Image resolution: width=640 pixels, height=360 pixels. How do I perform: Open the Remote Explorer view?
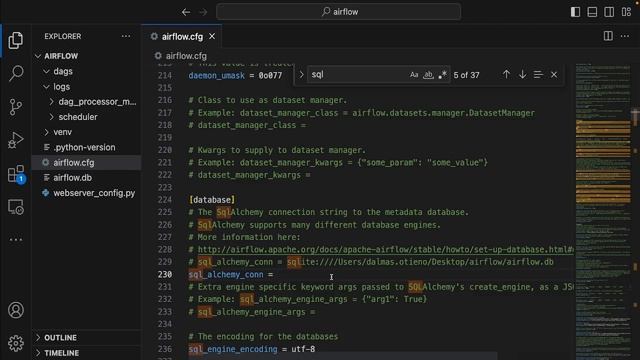(16, 207)
